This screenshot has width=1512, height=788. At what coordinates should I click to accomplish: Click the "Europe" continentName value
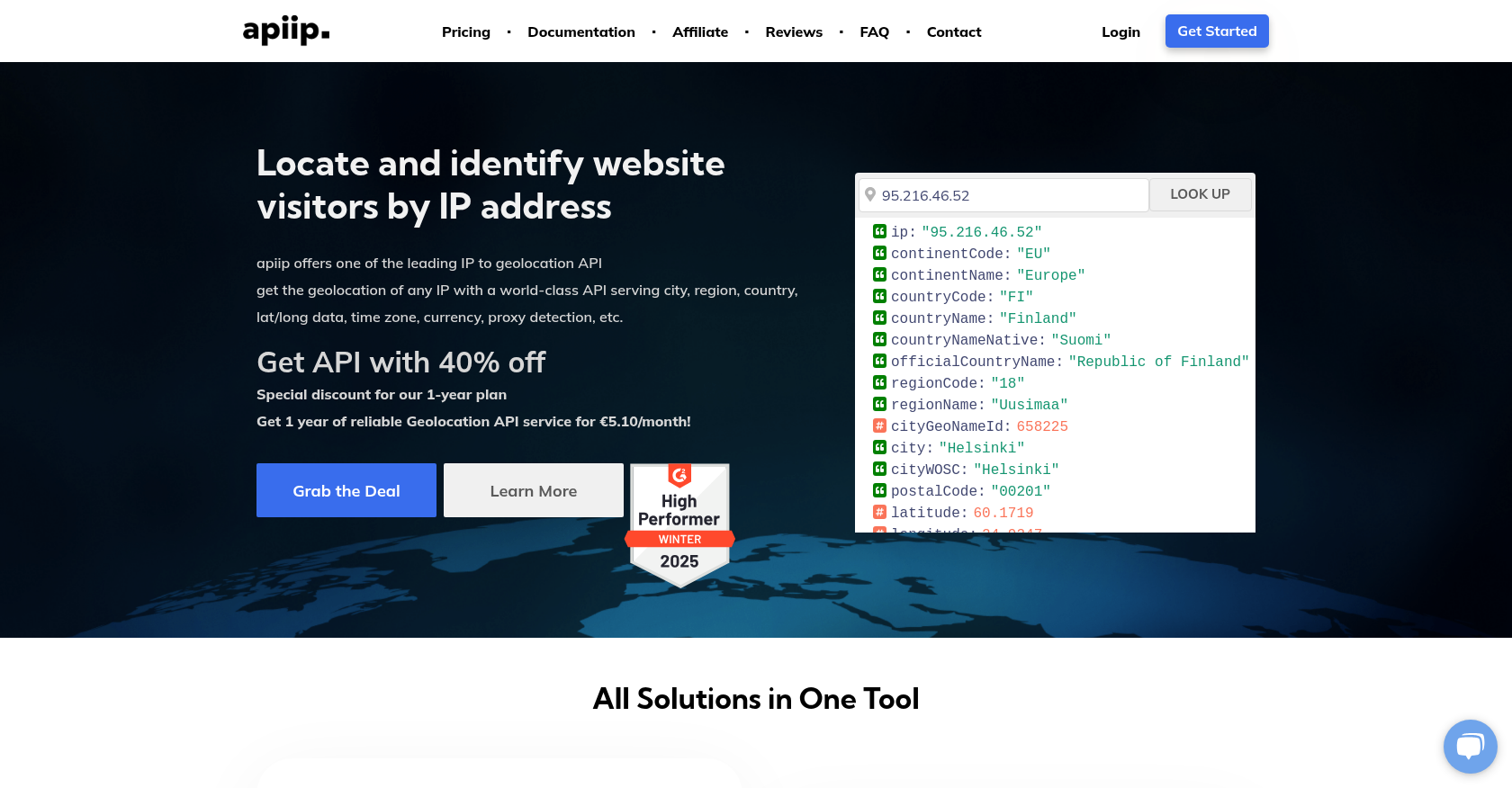(1051, 275)
